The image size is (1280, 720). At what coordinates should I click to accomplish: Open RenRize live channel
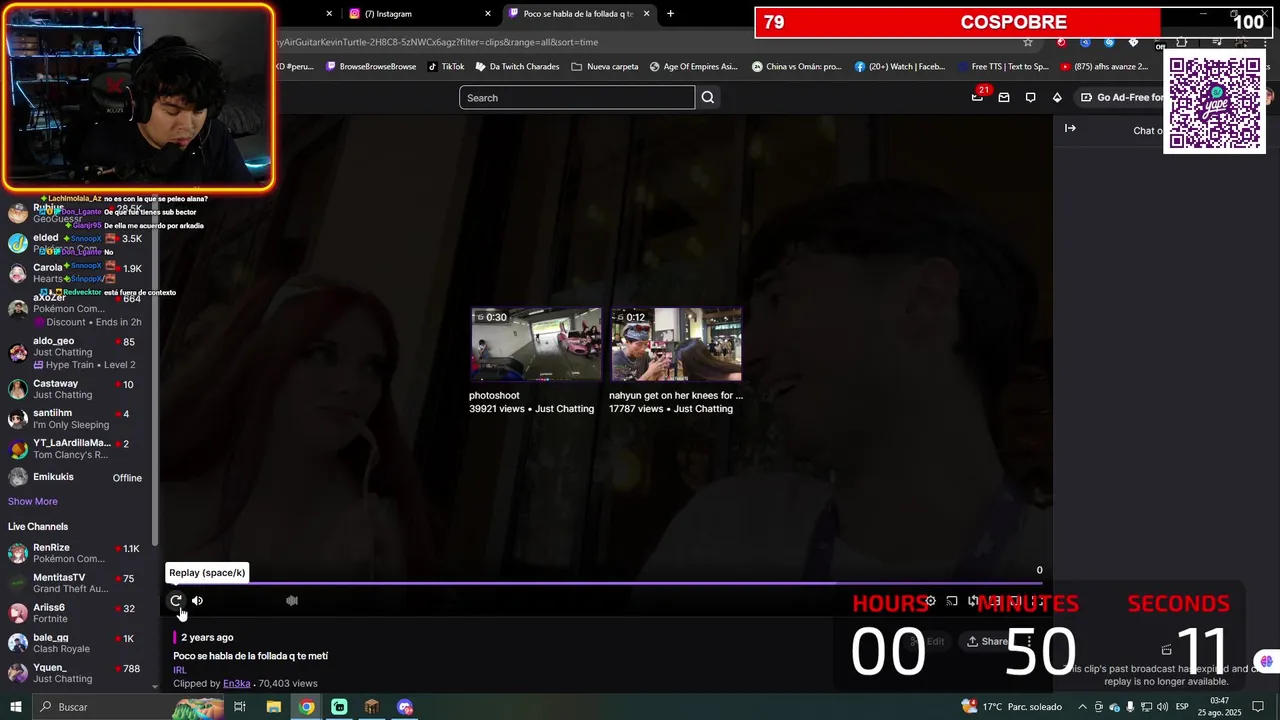[76, 553]
